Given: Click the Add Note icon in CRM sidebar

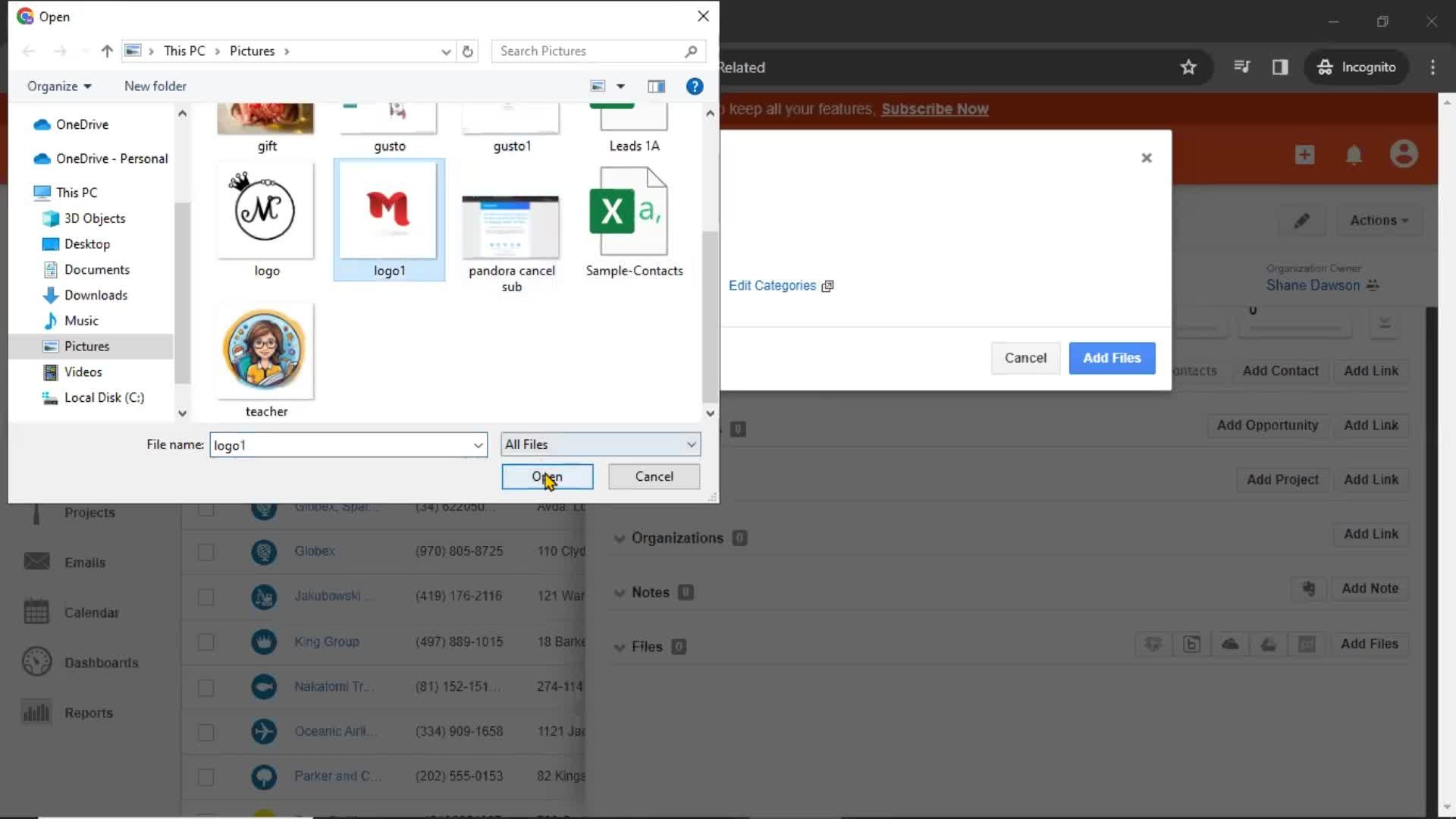Looking at the screenshot, I should tap(1310, 589).
